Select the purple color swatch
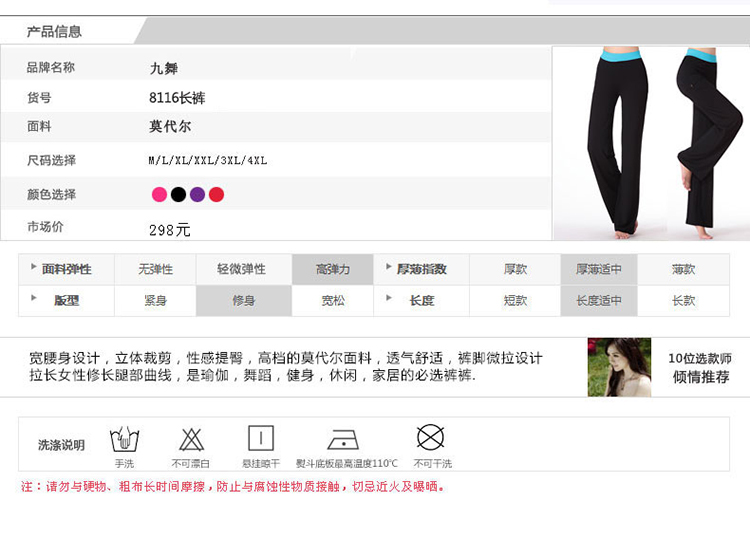This screenshot has width=750, height=538. pyautogui.click(x=198, y=195)
